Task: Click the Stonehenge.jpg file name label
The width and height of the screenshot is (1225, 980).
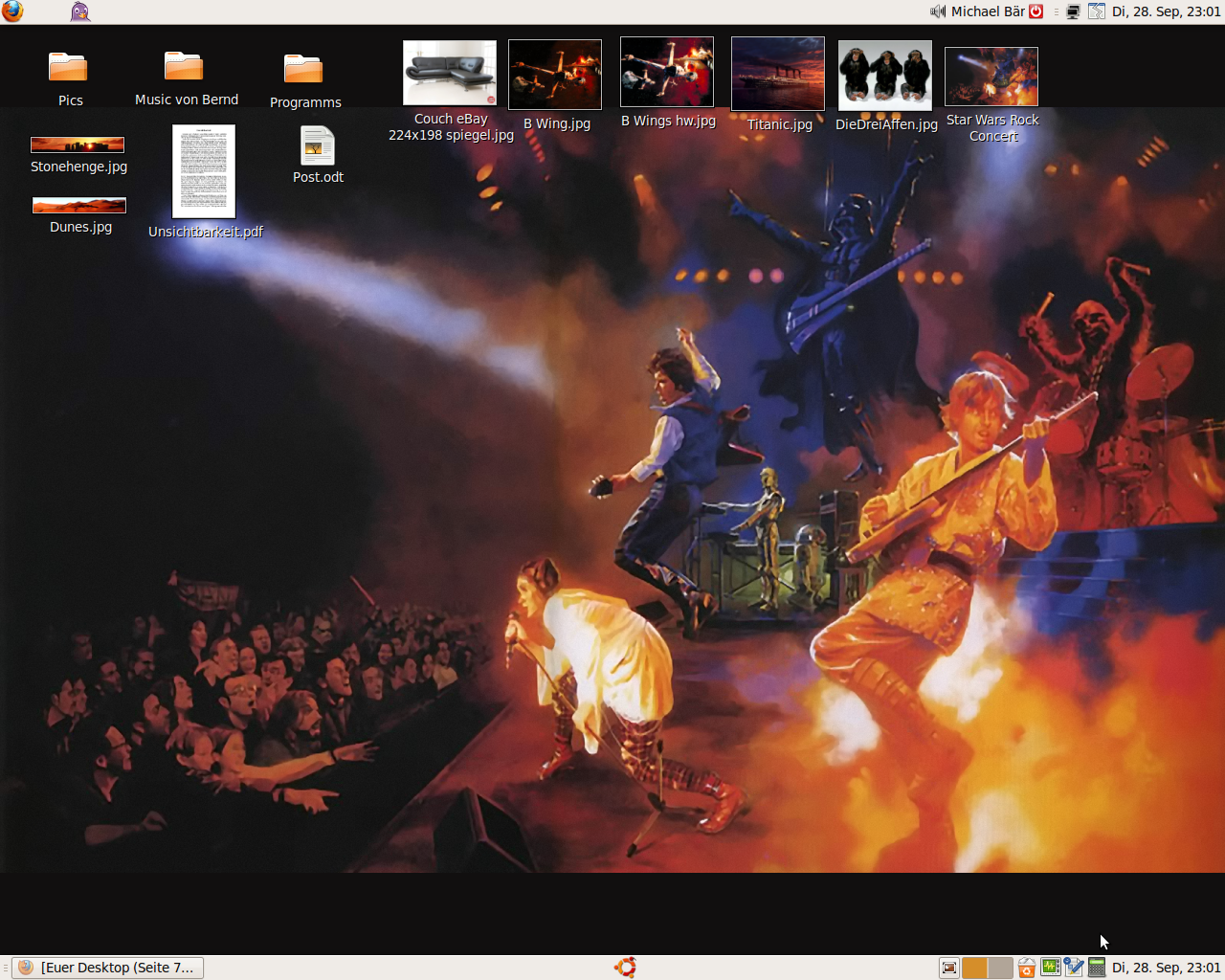Action: click(x=78, y=167)
